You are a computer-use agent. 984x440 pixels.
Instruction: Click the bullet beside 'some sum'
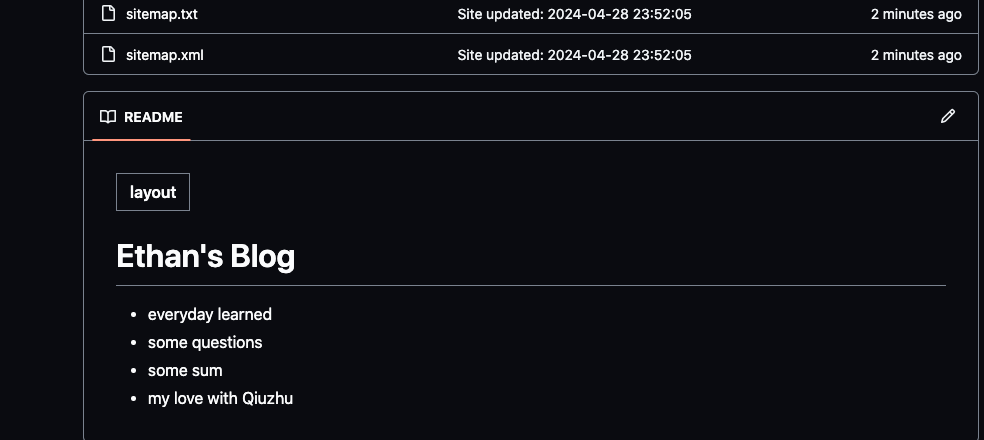coord(133,371)
